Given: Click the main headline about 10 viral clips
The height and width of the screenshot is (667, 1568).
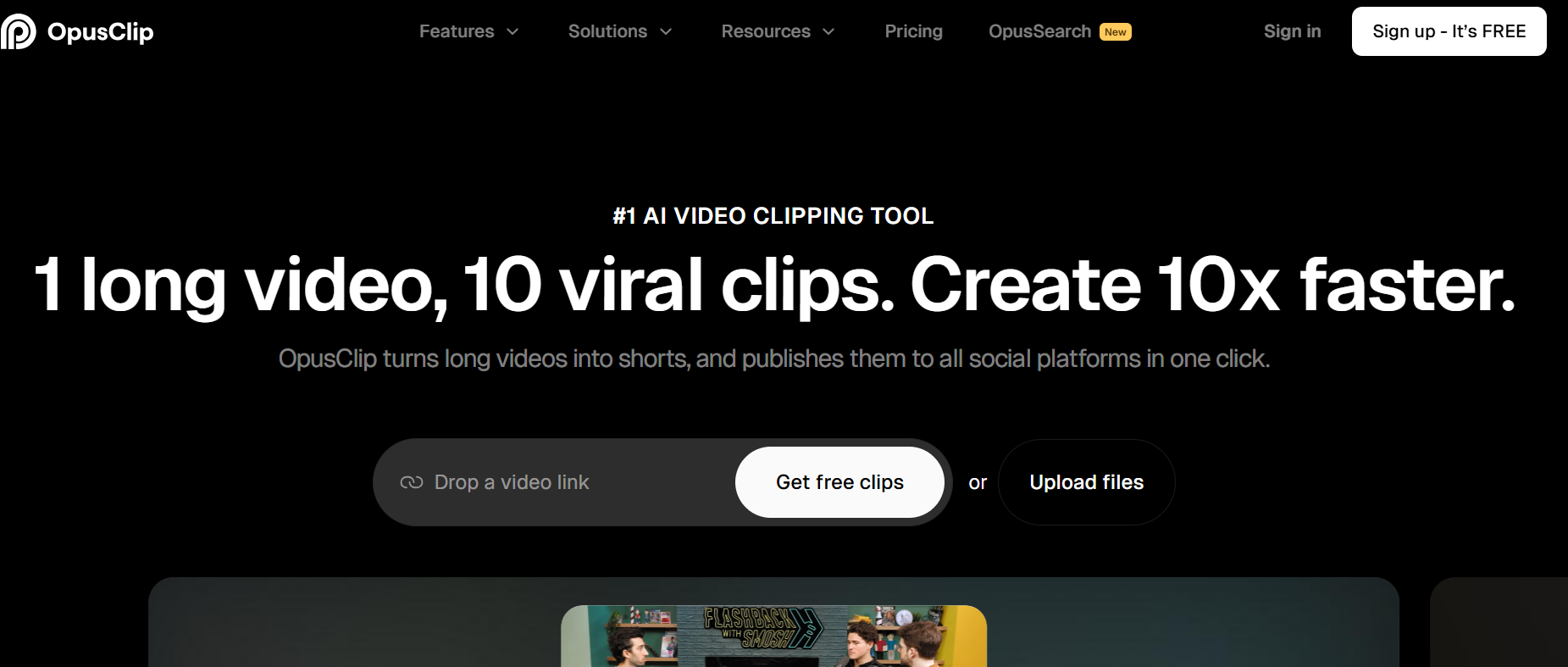Looking at the screenshot, I should pyautogui.click(x=774, y=284).
